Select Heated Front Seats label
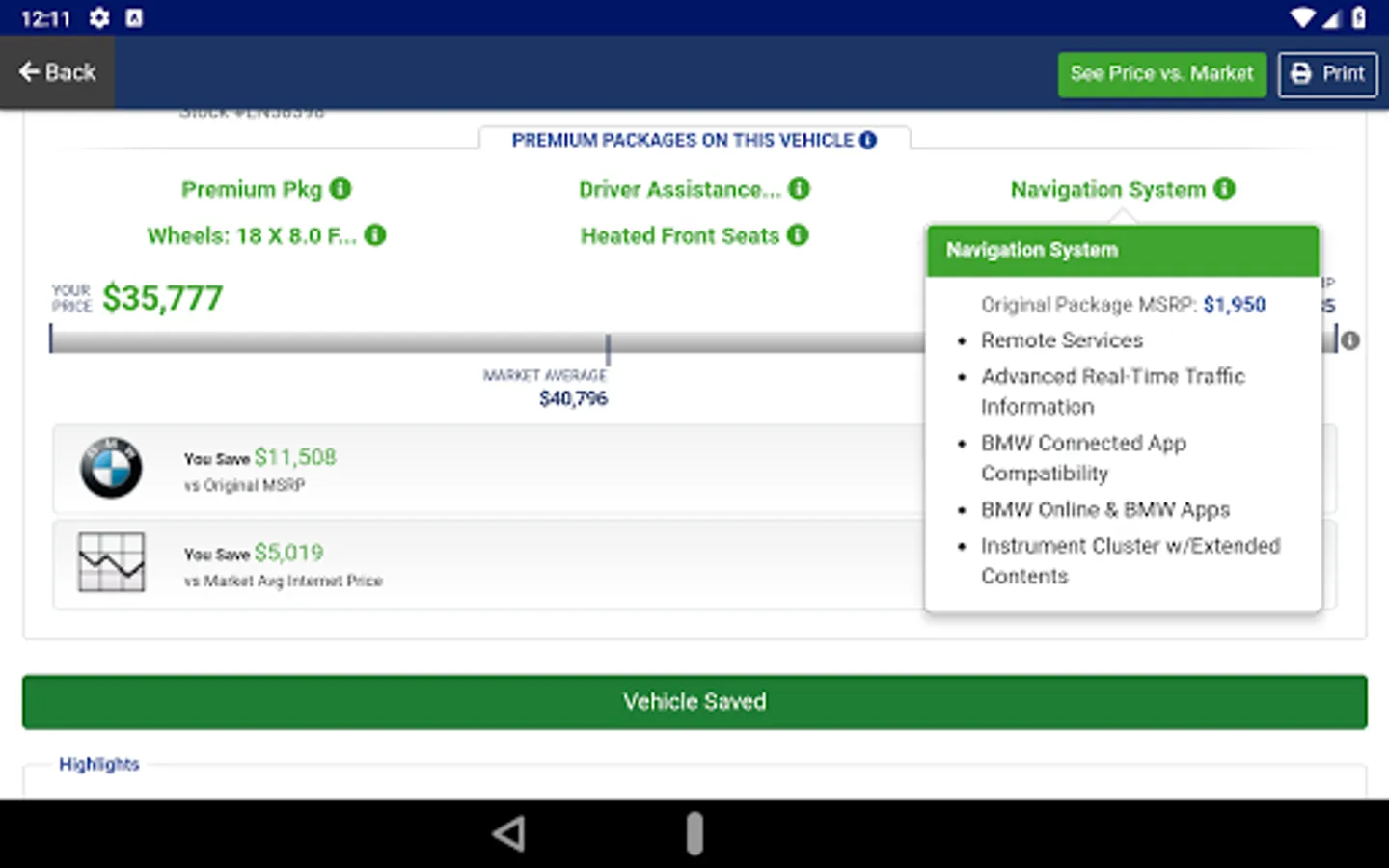Viewport: 1389px width, 868px height. (680, 236)
